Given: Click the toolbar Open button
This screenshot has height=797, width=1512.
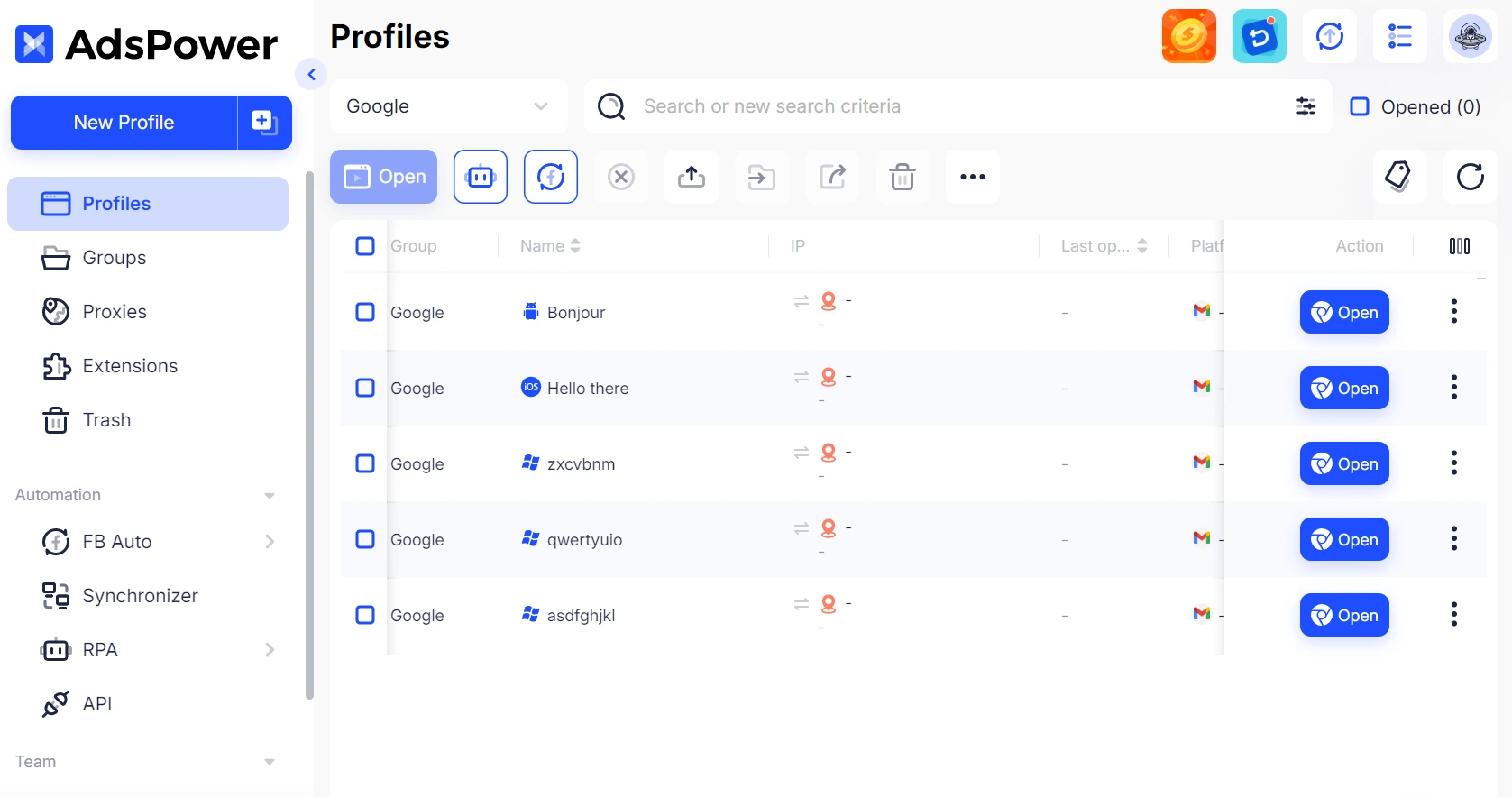Looking at the screenshot, I should point(384,177).
